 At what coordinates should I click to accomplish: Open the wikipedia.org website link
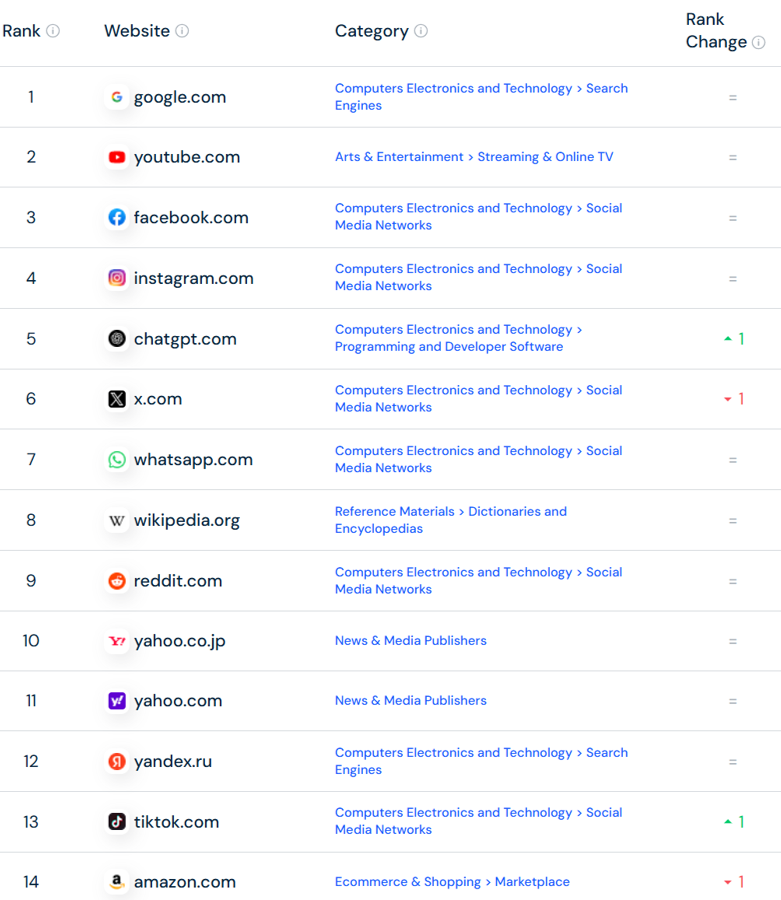(186, 520)
